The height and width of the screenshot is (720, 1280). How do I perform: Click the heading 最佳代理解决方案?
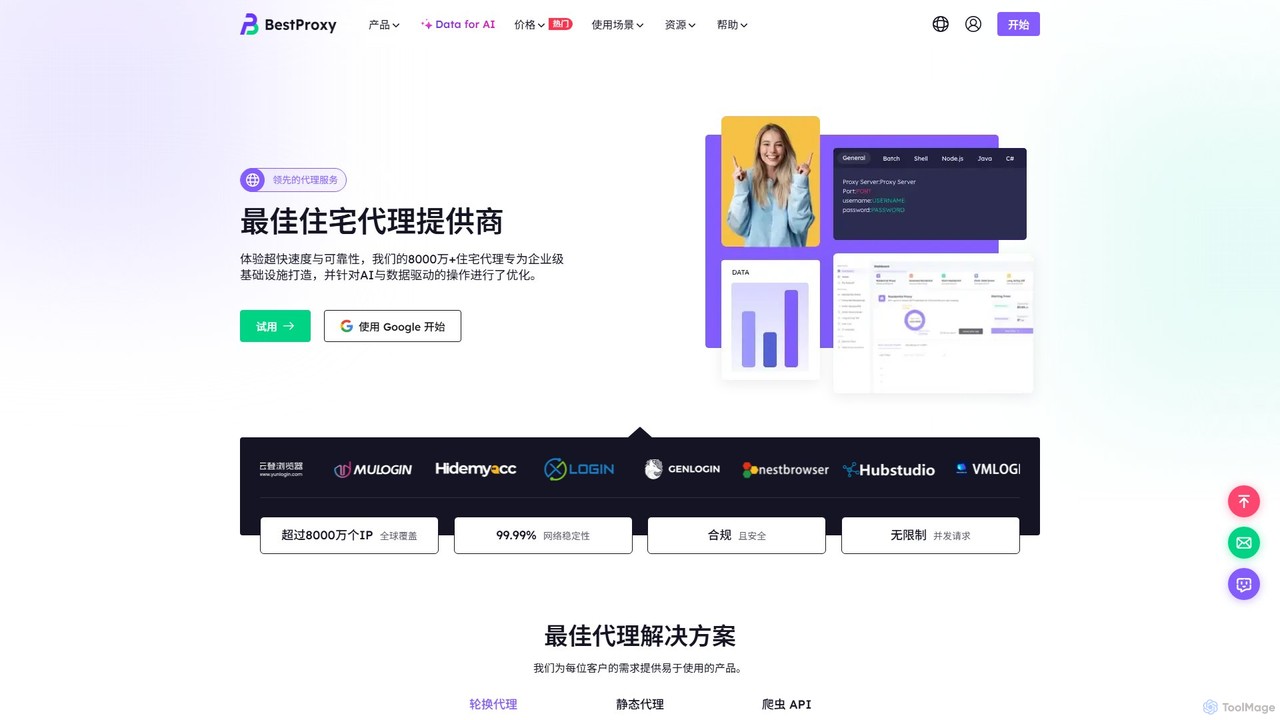tap(640, 636)
